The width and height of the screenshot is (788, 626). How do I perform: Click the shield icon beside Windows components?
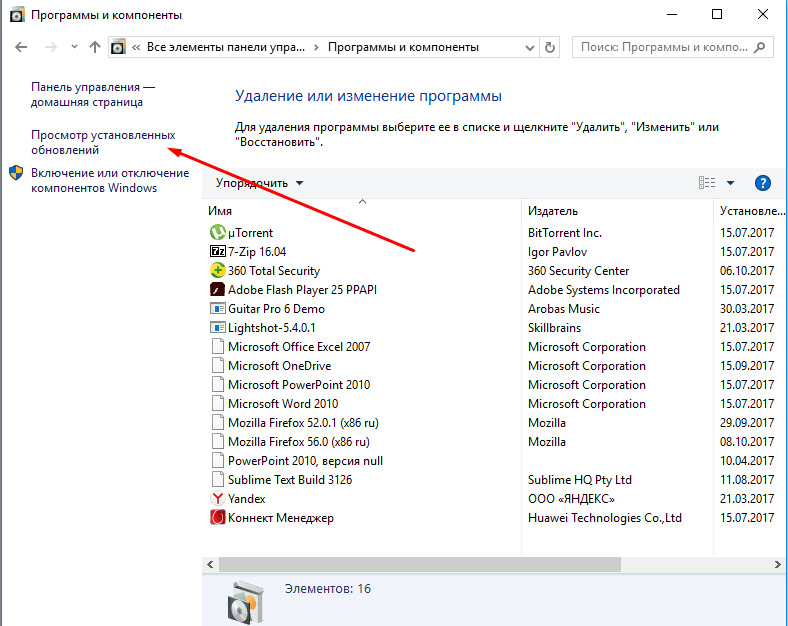tap(17, 173)
